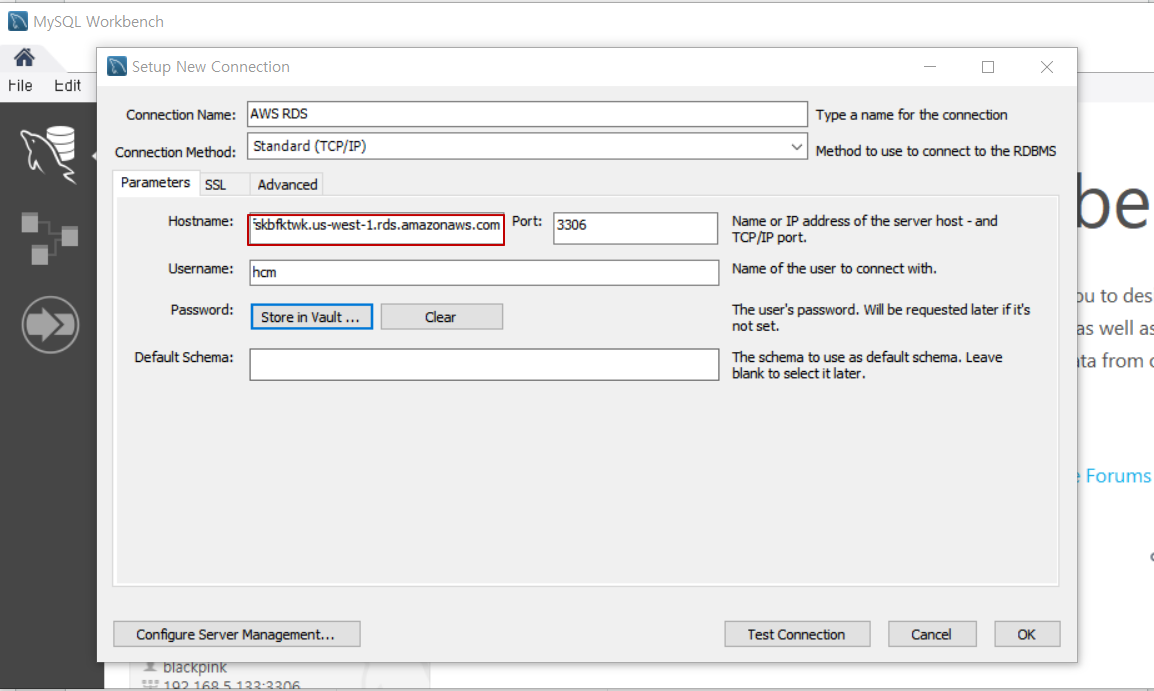Viewport: 1154px width, 691px height.
Task: Click into the Hostname field
Action: pyautogui.click(x=376, y=229)
